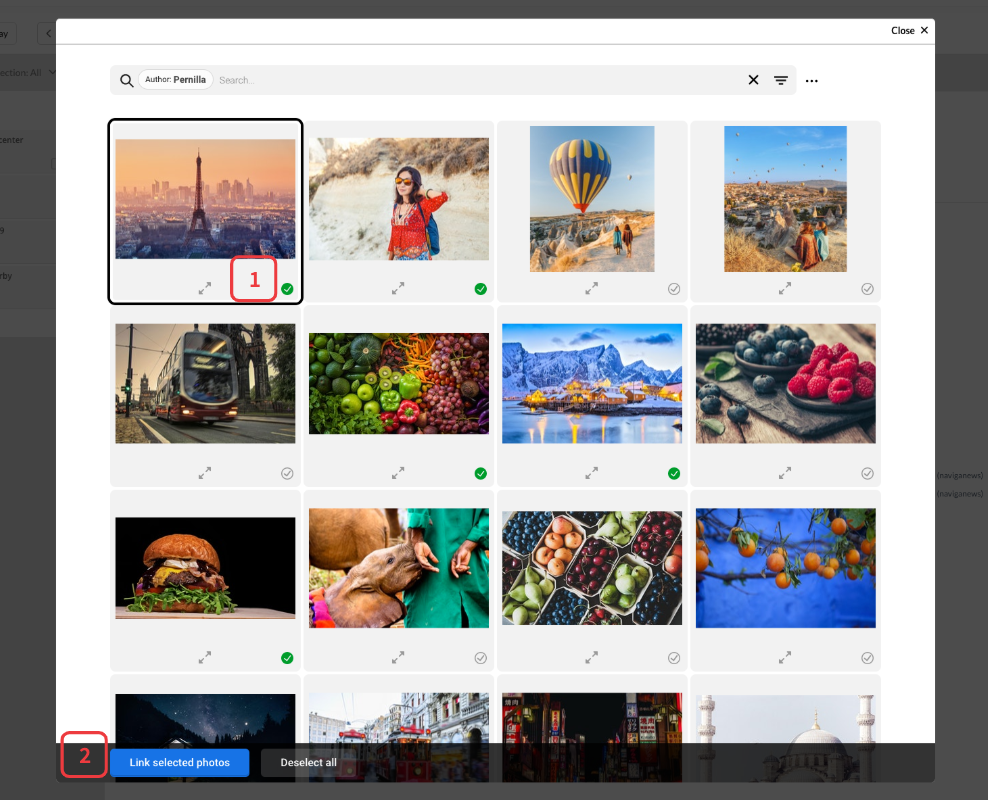Select the Cappadocia landscape photo checkmark

[x=867, y=288]
